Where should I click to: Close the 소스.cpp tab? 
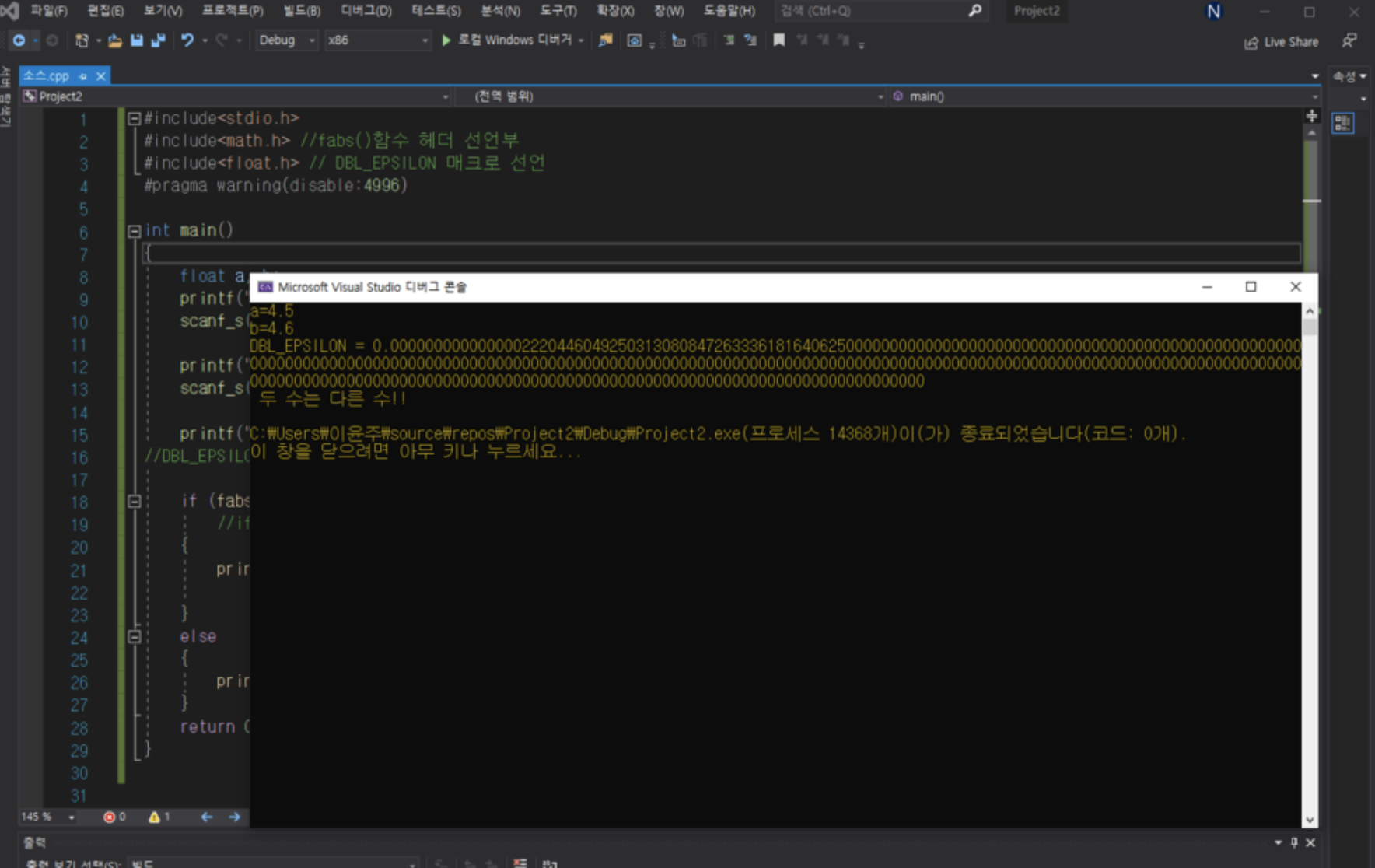100,76
